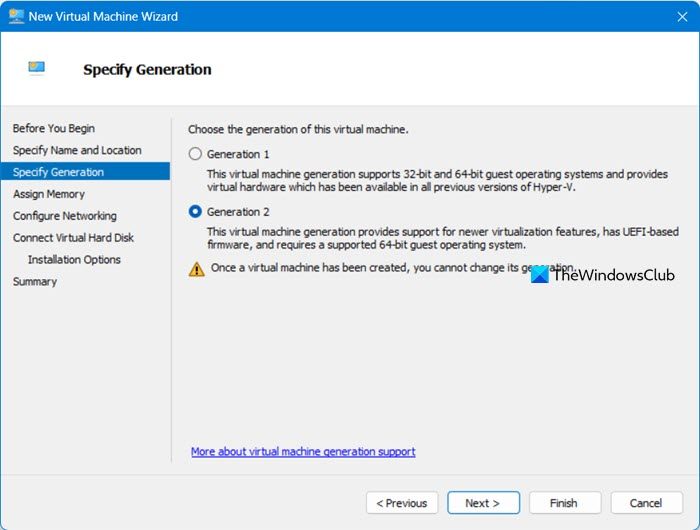The width and height of the screenshot is (700, 530).
Task: Click the wizard icon in the title bar
Action: (16, 16)
